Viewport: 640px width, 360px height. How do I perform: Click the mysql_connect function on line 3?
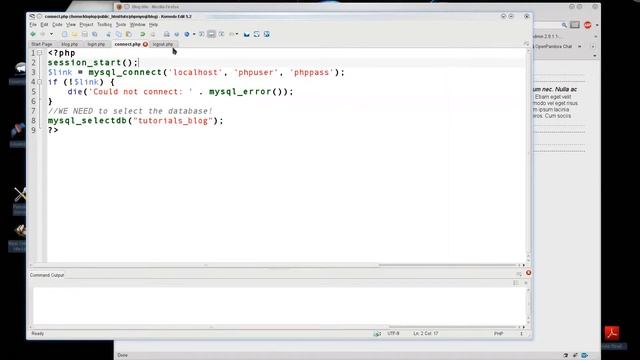(125, 72)
